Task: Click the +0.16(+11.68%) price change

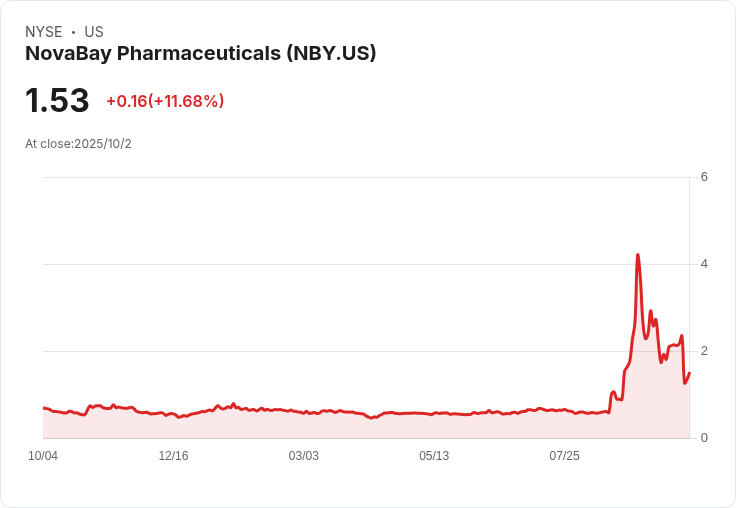Action: (x=165, y=101)
